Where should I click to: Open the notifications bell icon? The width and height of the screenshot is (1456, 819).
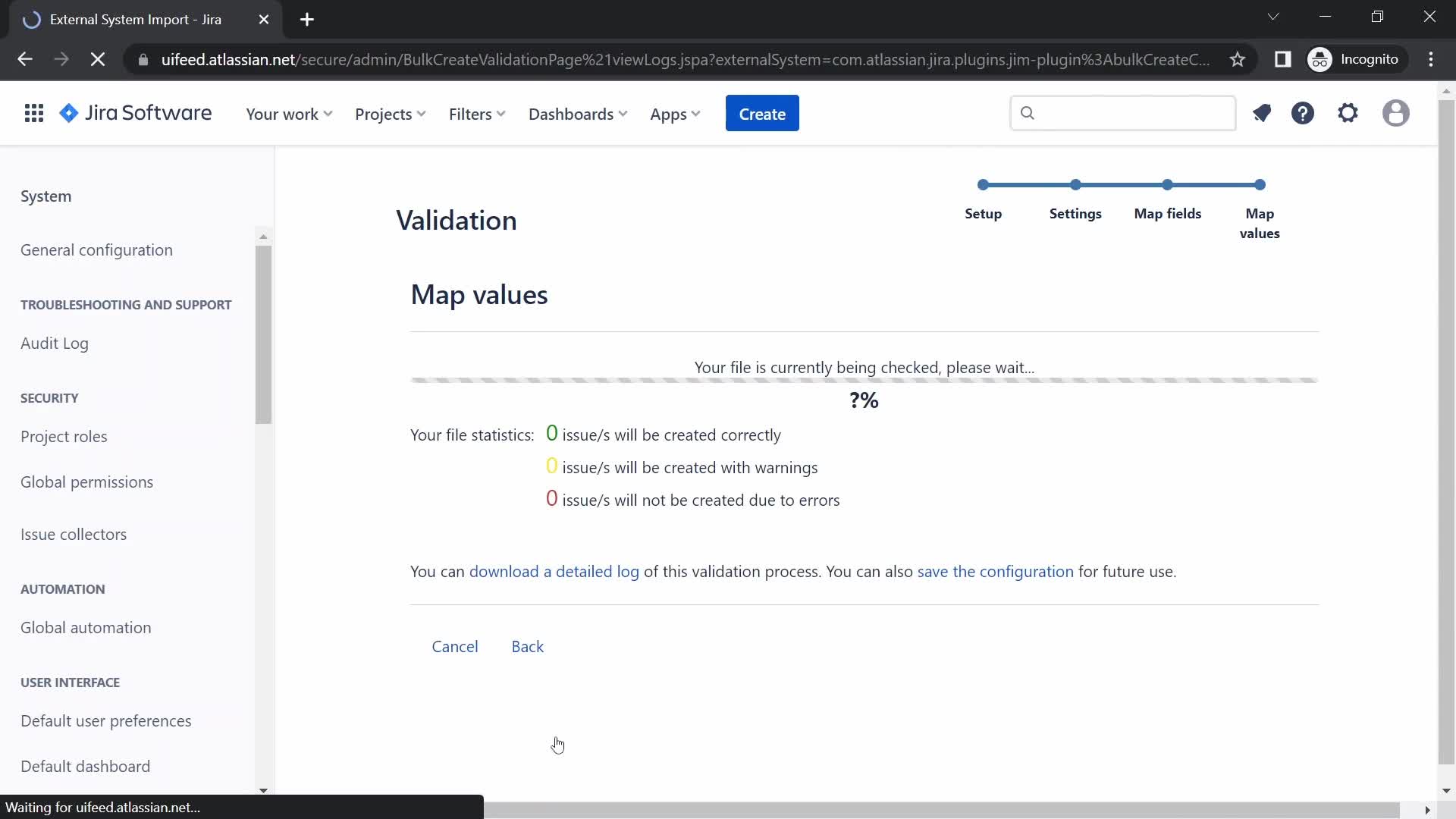click(x=1262, y=113)
